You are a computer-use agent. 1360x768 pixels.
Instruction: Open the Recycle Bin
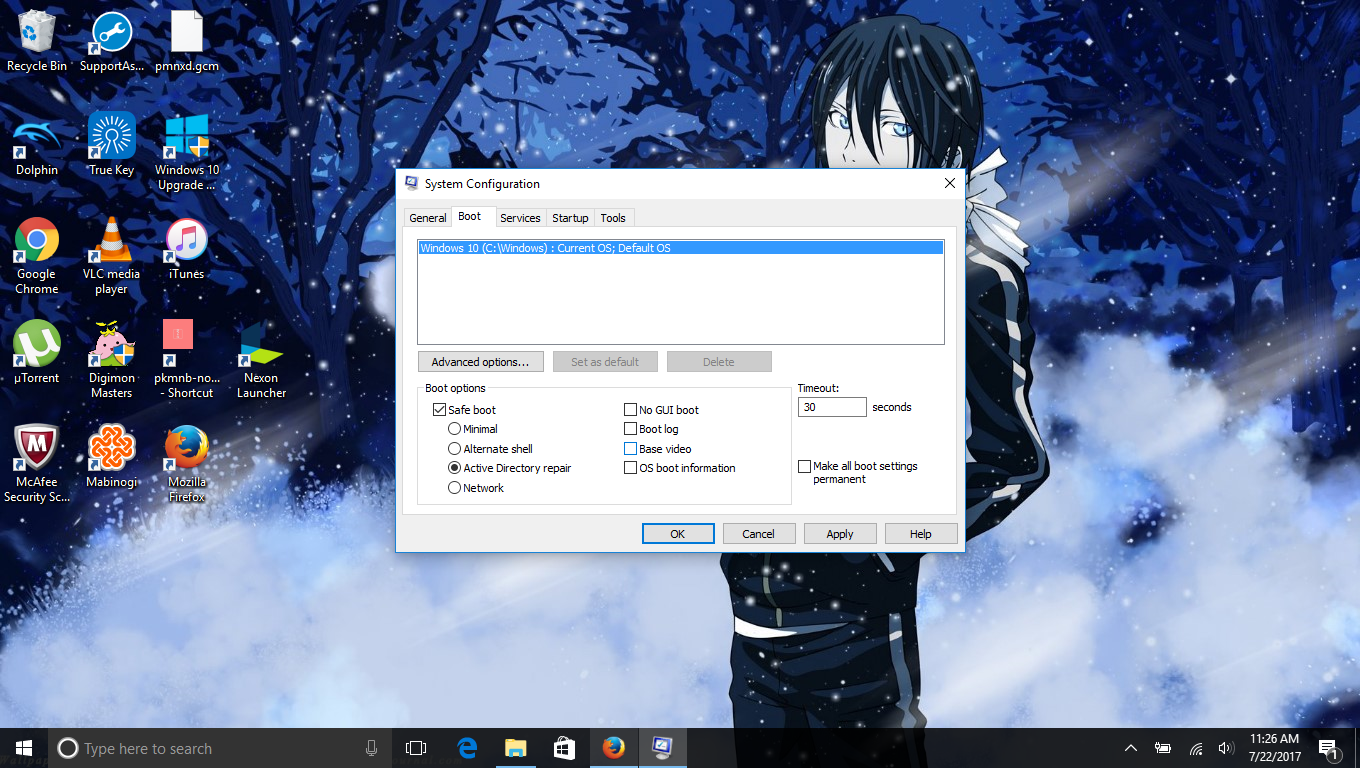pos(36,30)
